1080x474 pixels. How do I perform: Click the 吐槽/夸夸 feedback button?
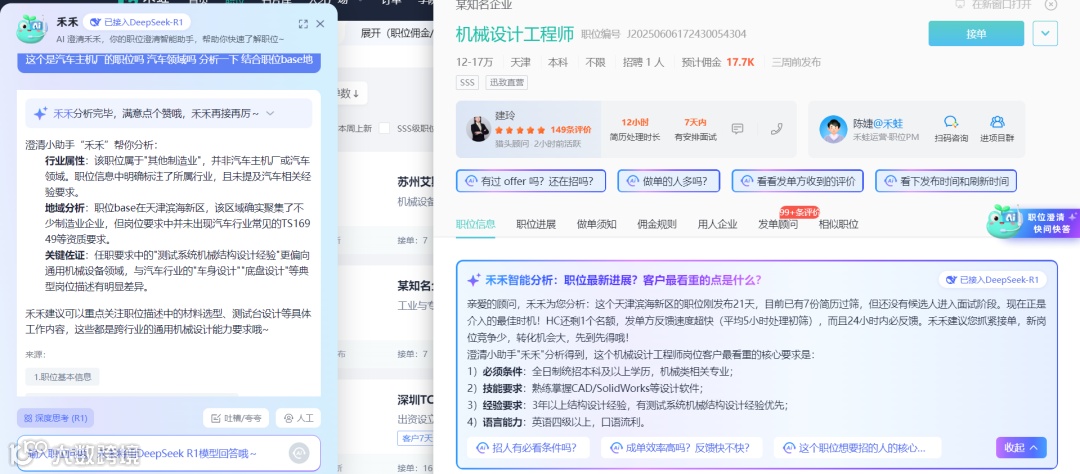236,418
